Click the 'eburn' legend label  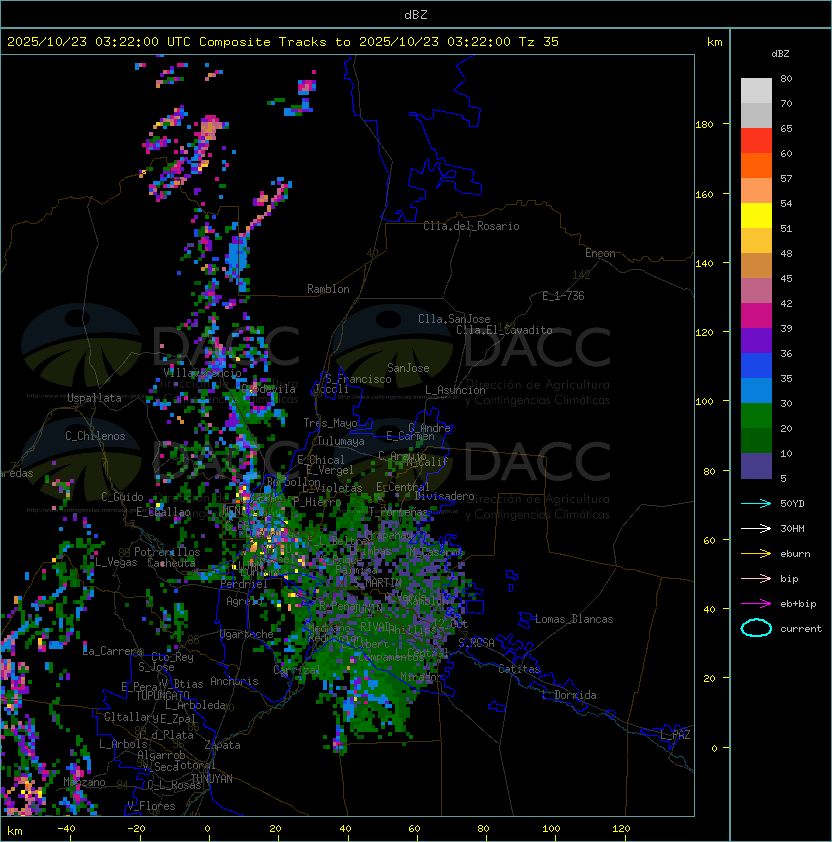coord(795,554)
